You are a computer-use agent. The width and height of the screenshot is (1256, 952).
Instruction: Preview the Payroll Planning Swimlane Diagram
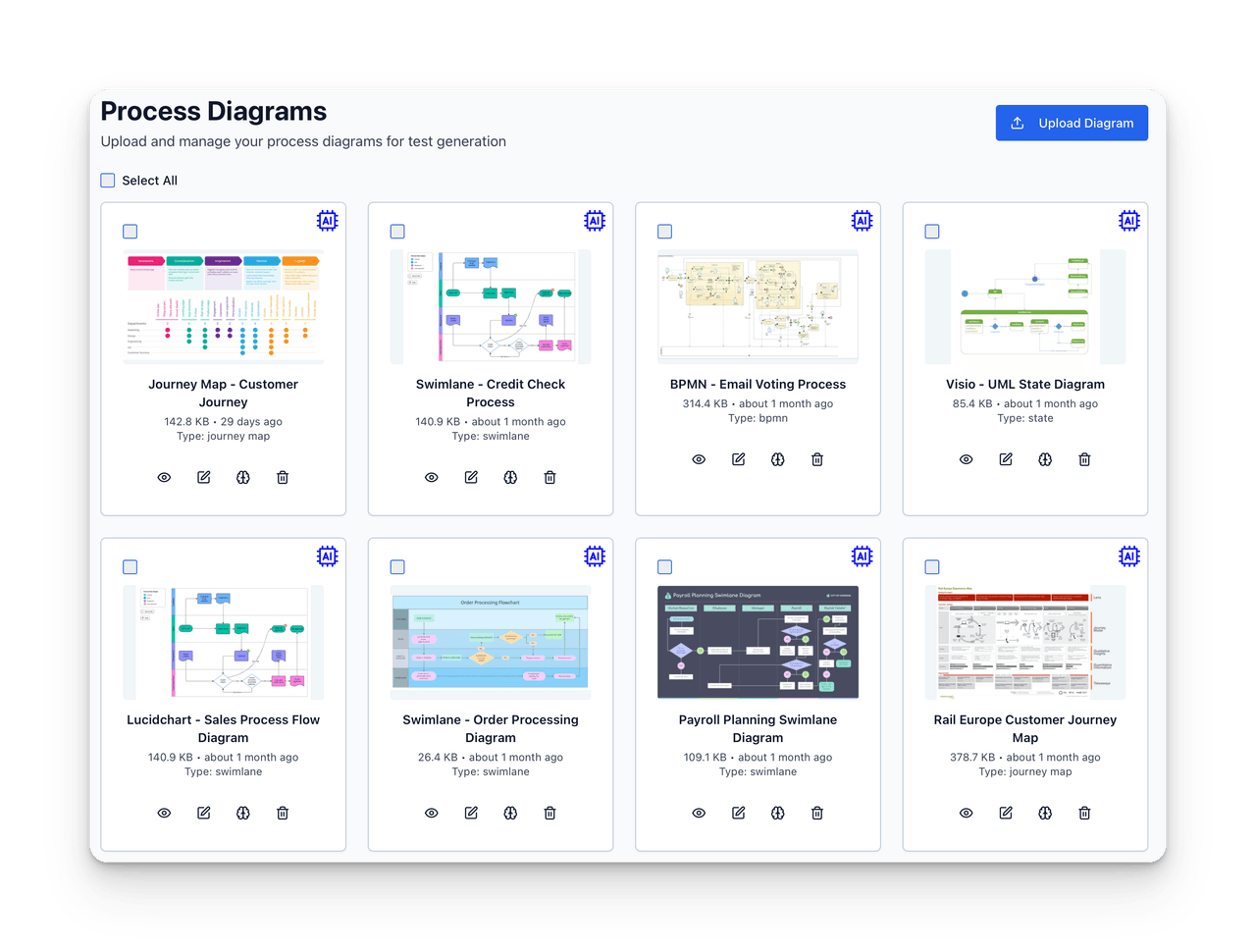click(699, 813)
